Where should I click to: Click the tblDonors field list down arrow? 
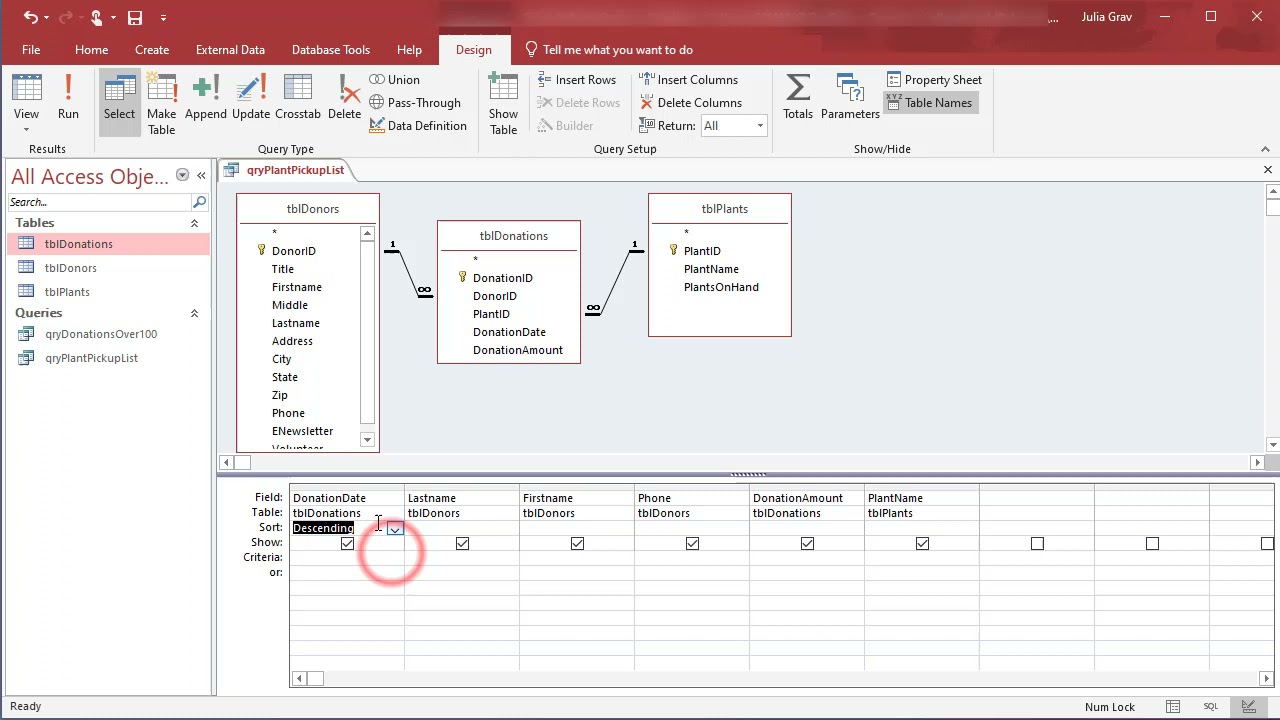[367, 440]
